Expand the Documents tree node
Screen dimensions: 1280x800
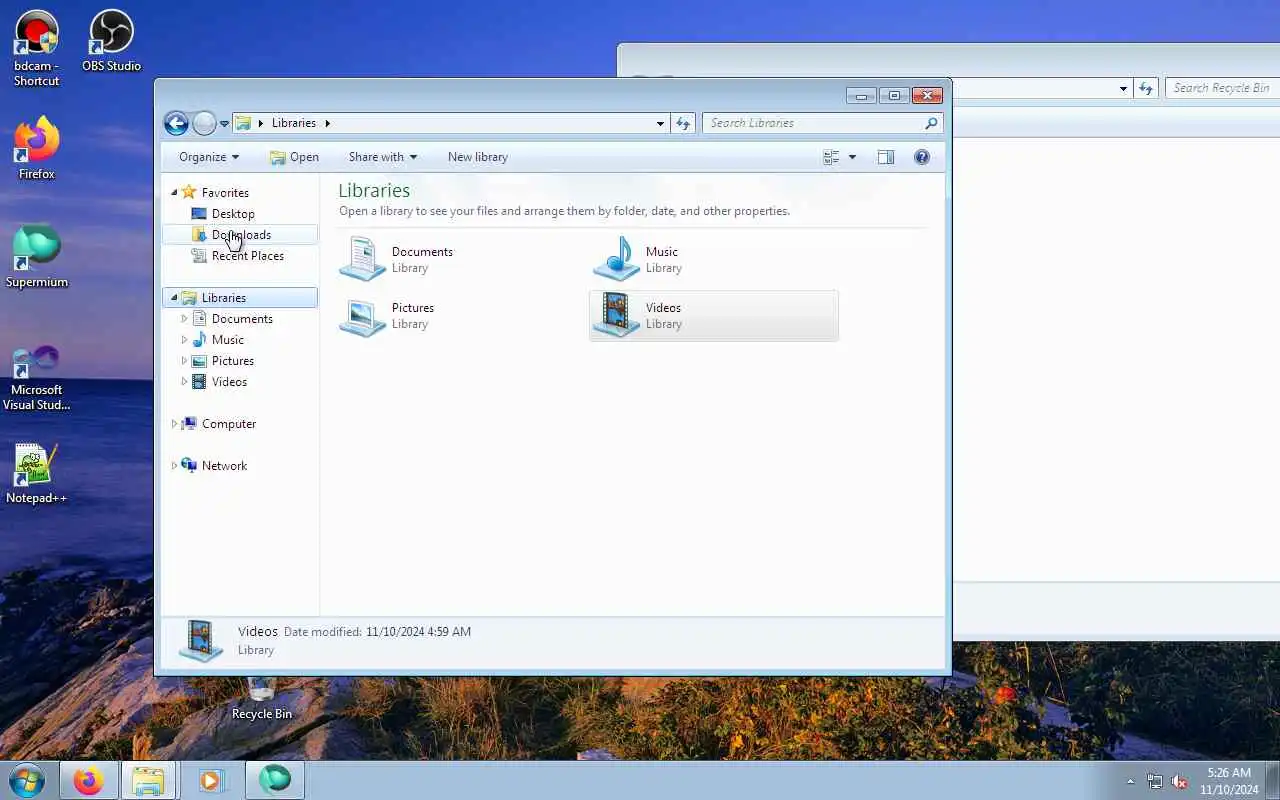(x=184, y=319)
